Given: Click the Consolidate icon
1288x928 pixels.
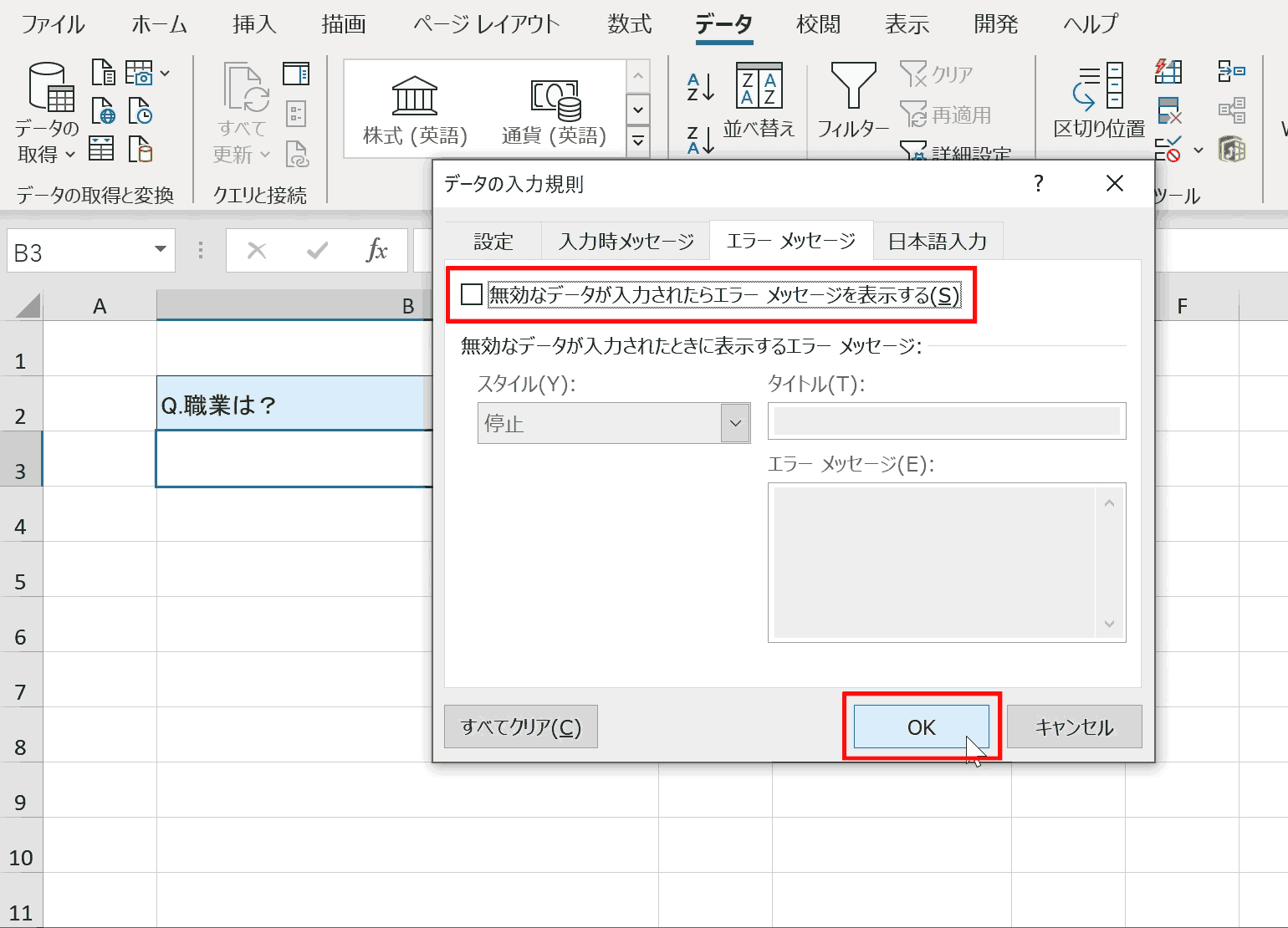Looking at the screenshot, I should click(1232, 71).
